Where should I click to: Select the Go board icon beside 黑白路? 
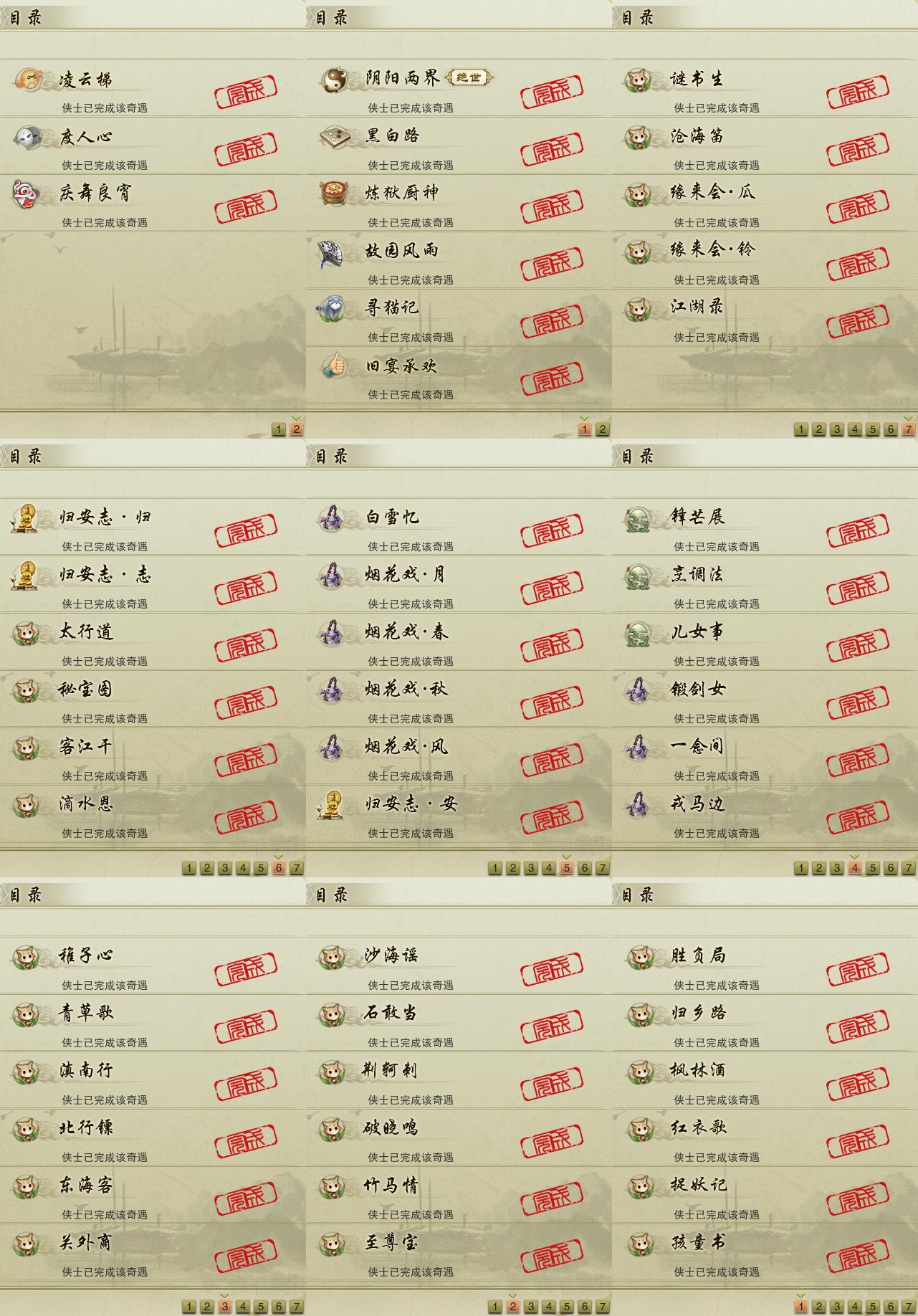coord(333,136)
